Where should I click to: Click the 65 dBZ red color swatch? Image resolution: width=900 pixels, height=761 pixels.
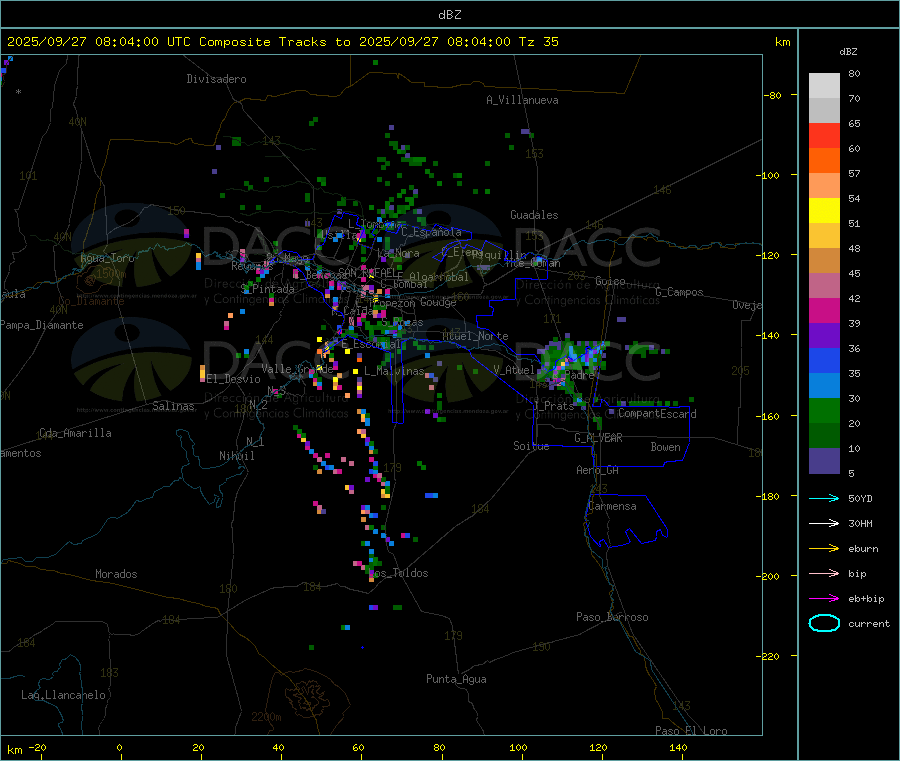(x=824, y=135)
